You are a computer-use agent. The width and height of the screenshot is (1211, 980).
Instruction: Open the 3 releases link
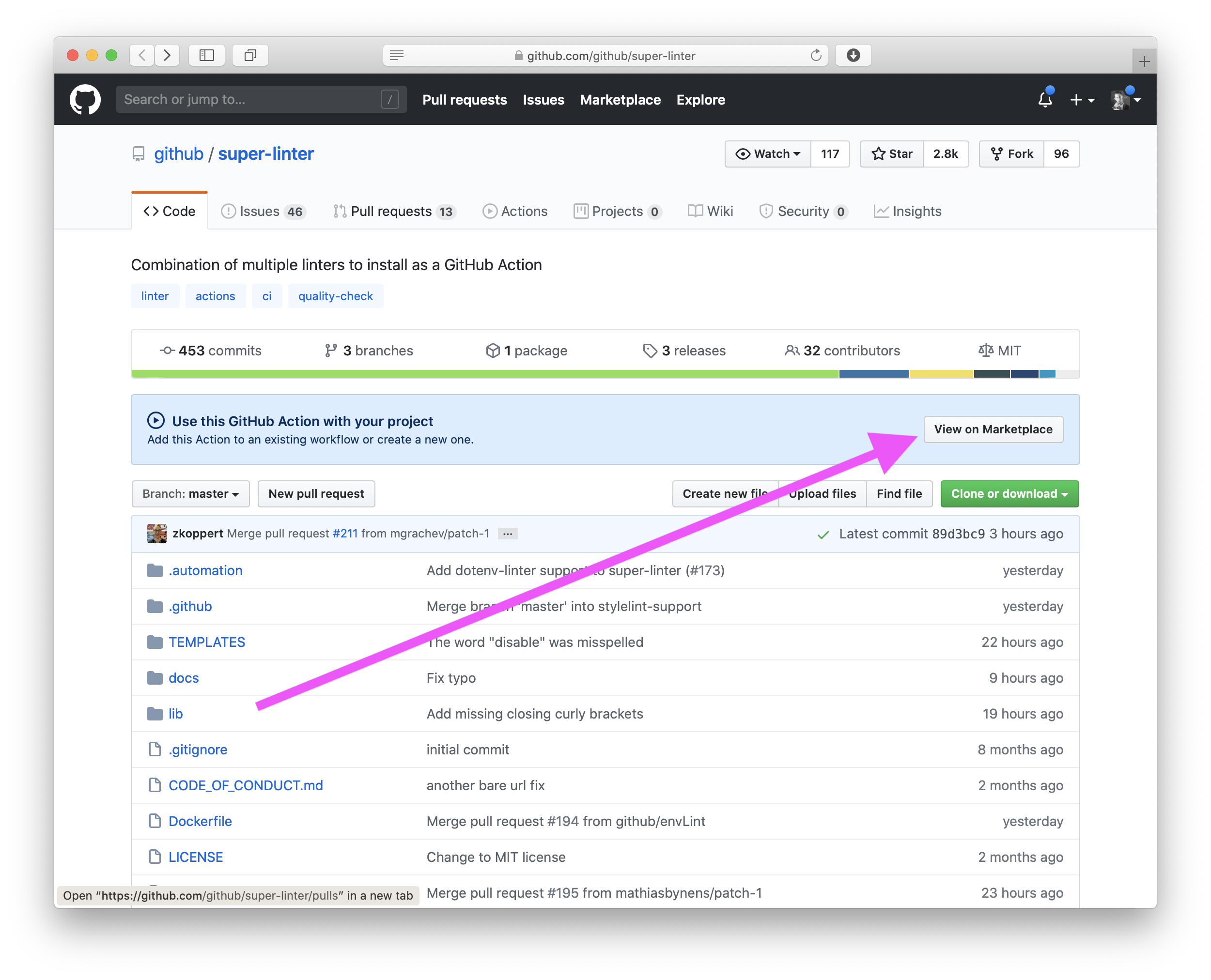coord(684,351)
